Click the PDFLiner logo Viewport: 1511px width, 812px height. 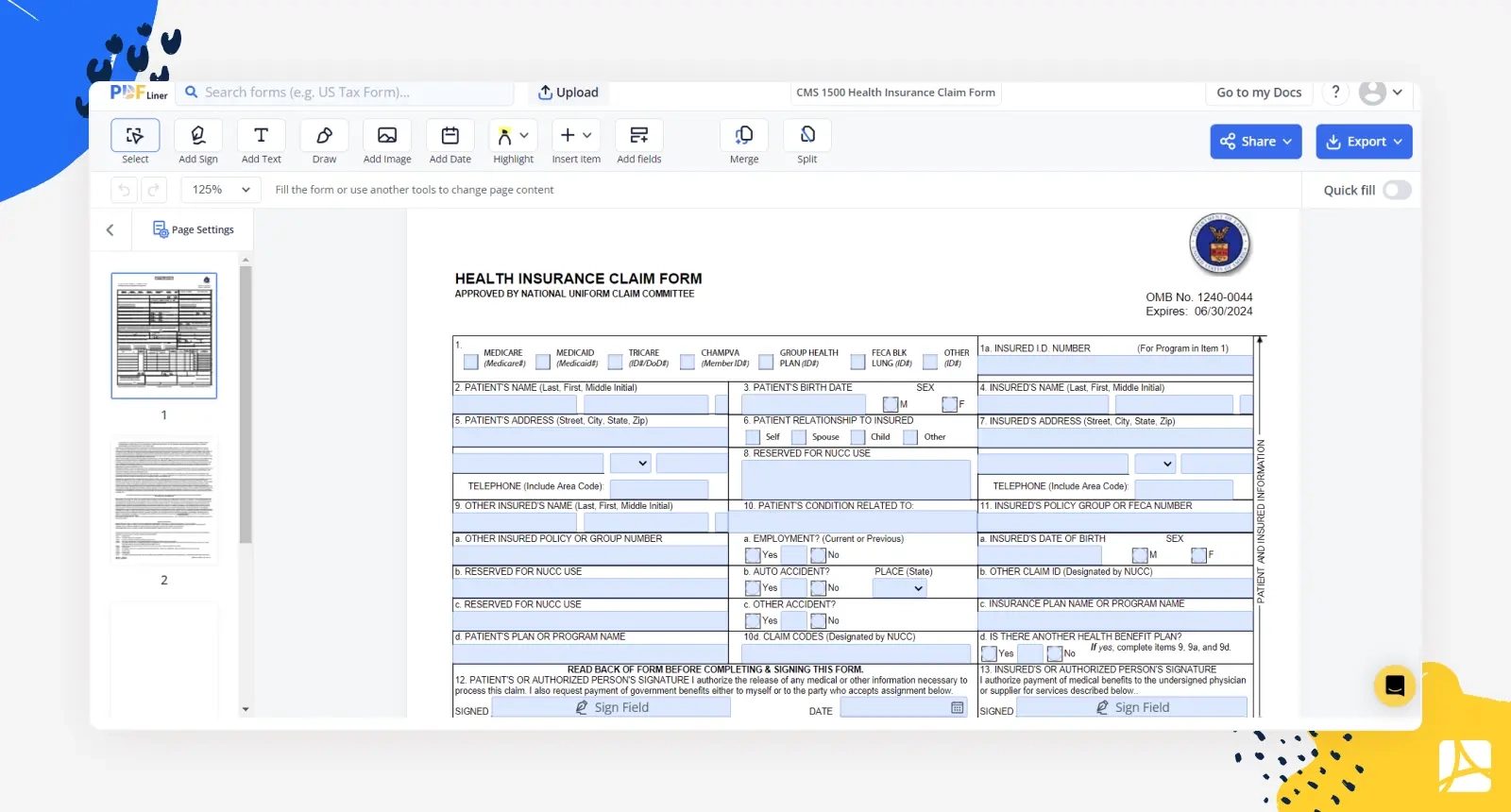(138, 93)
